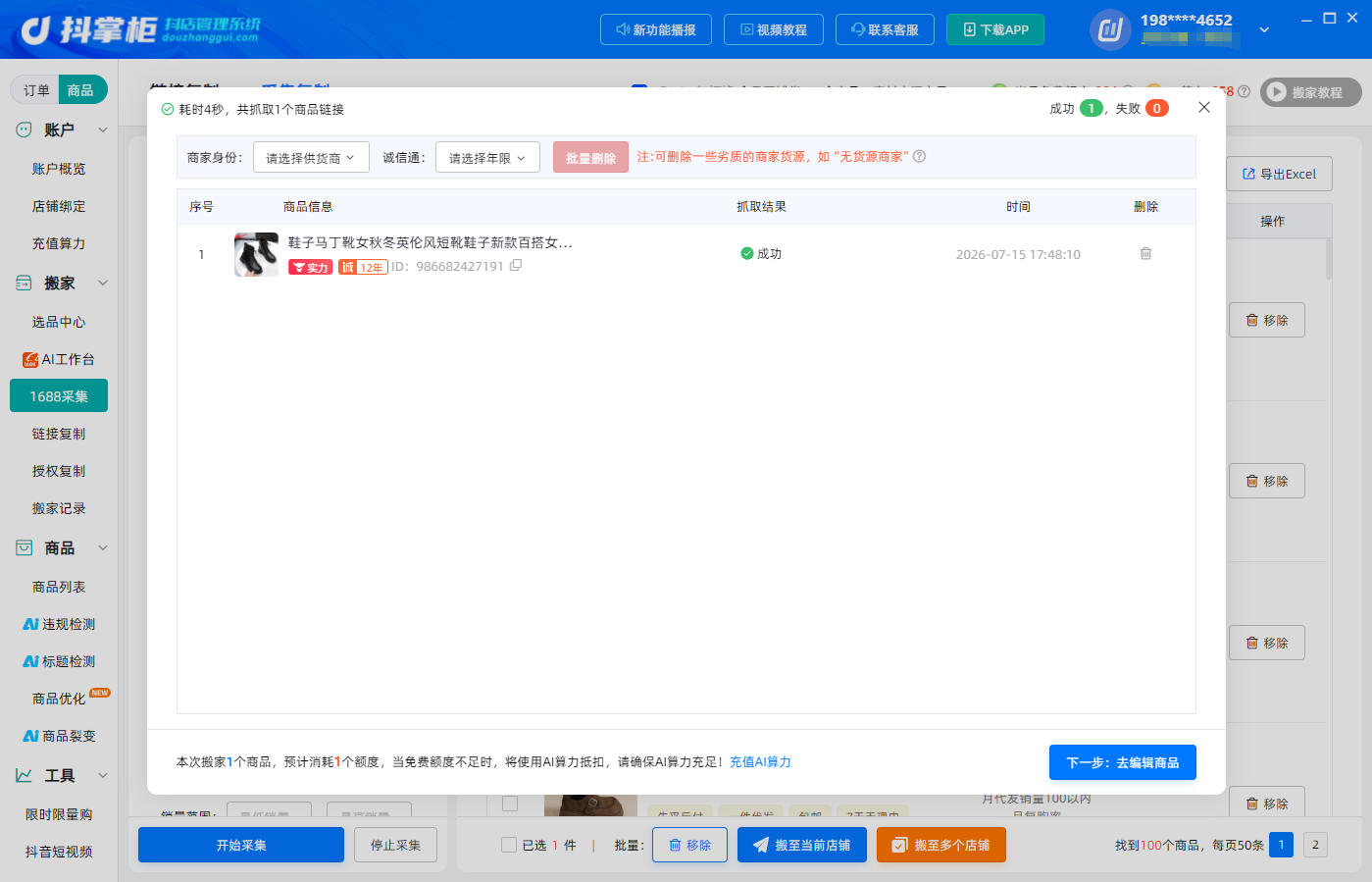Click the 联系客服 customer service button
The width and height of the screenshot is (1372, 882).
pyautogui.click(x=885, y=29)
